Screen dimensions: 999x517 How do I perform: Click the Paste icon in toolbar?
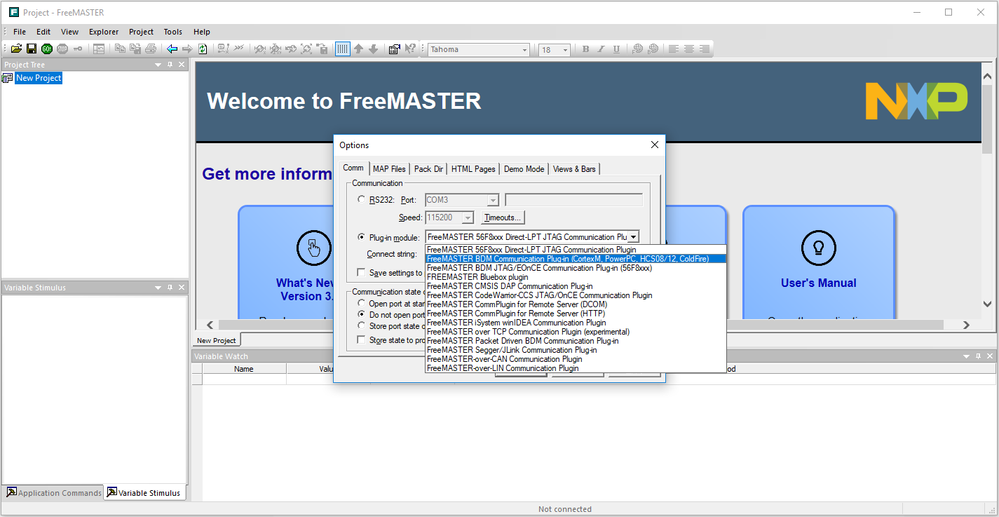136,49
